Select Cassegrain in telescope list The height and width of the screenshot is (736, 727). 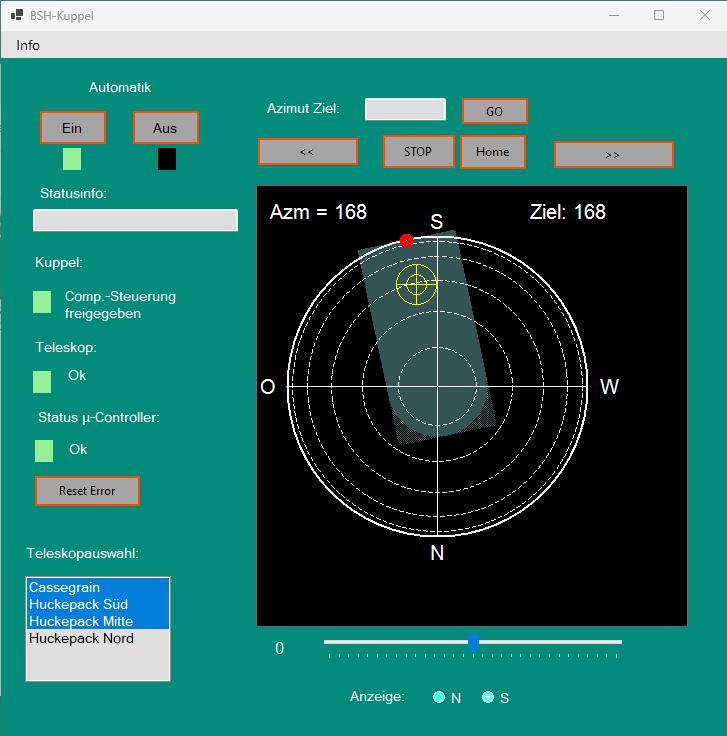click(65, 587)
